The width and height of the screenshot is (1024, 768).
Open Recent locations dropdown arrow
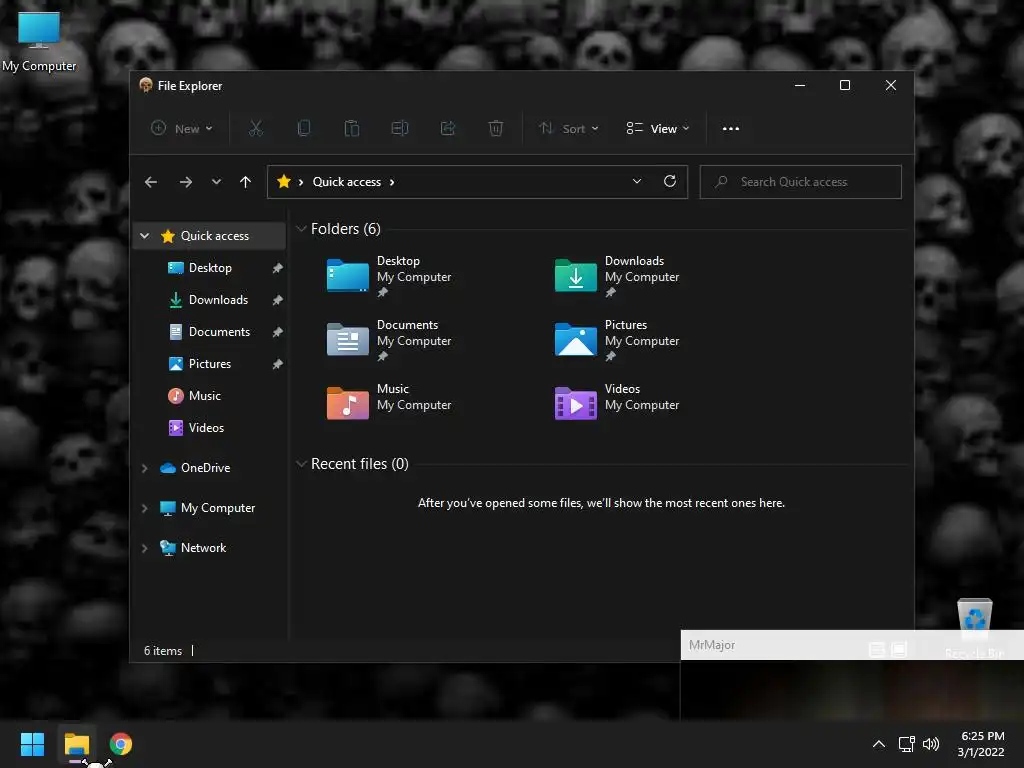pos(216,182)
